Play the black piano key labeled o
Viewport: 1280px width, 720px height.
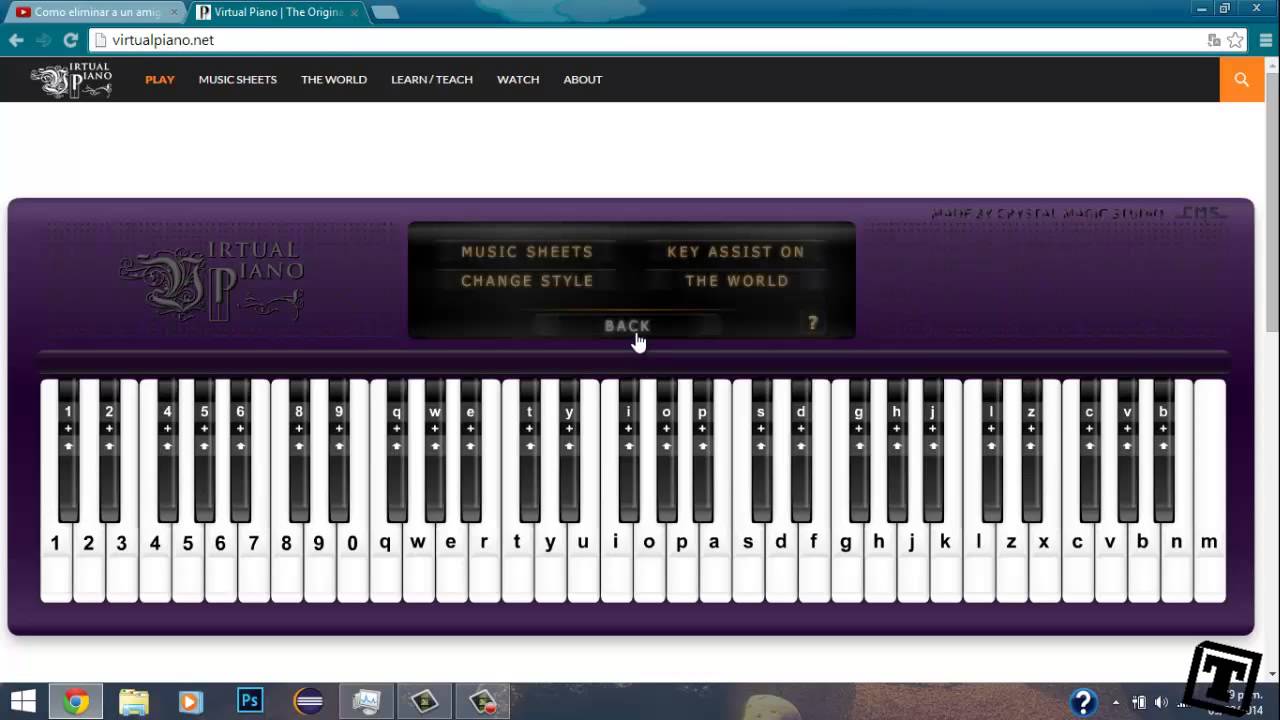click(x=666, y=450)
